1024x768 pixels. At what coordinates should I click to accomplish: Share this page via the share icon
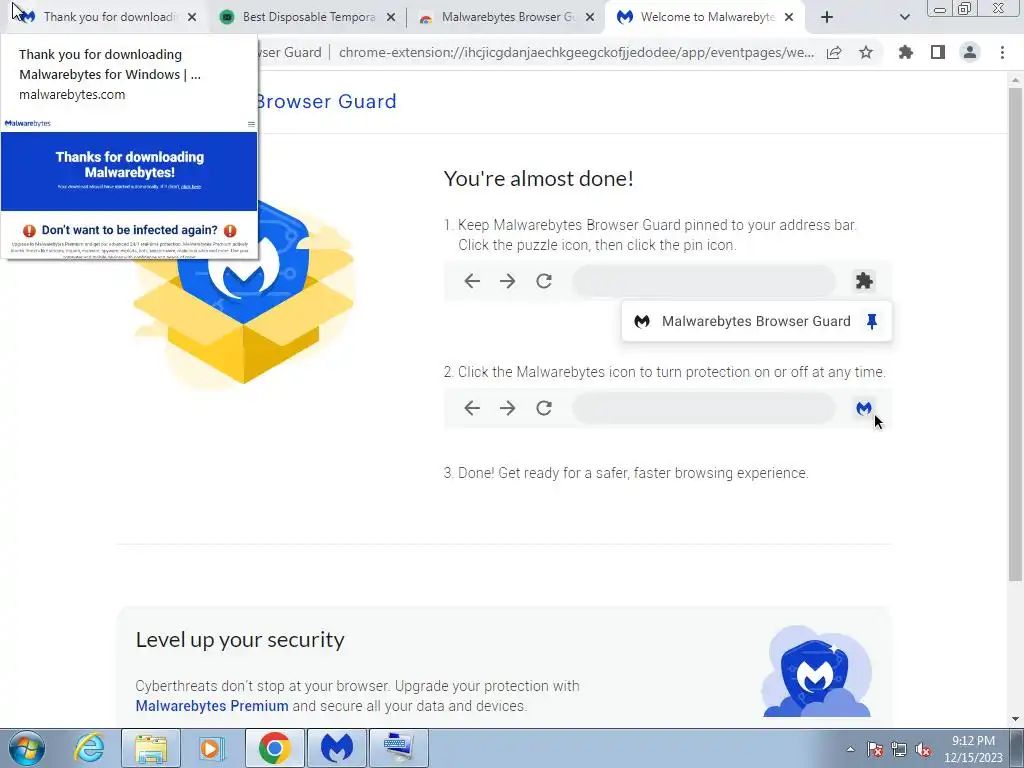(834, 53)
